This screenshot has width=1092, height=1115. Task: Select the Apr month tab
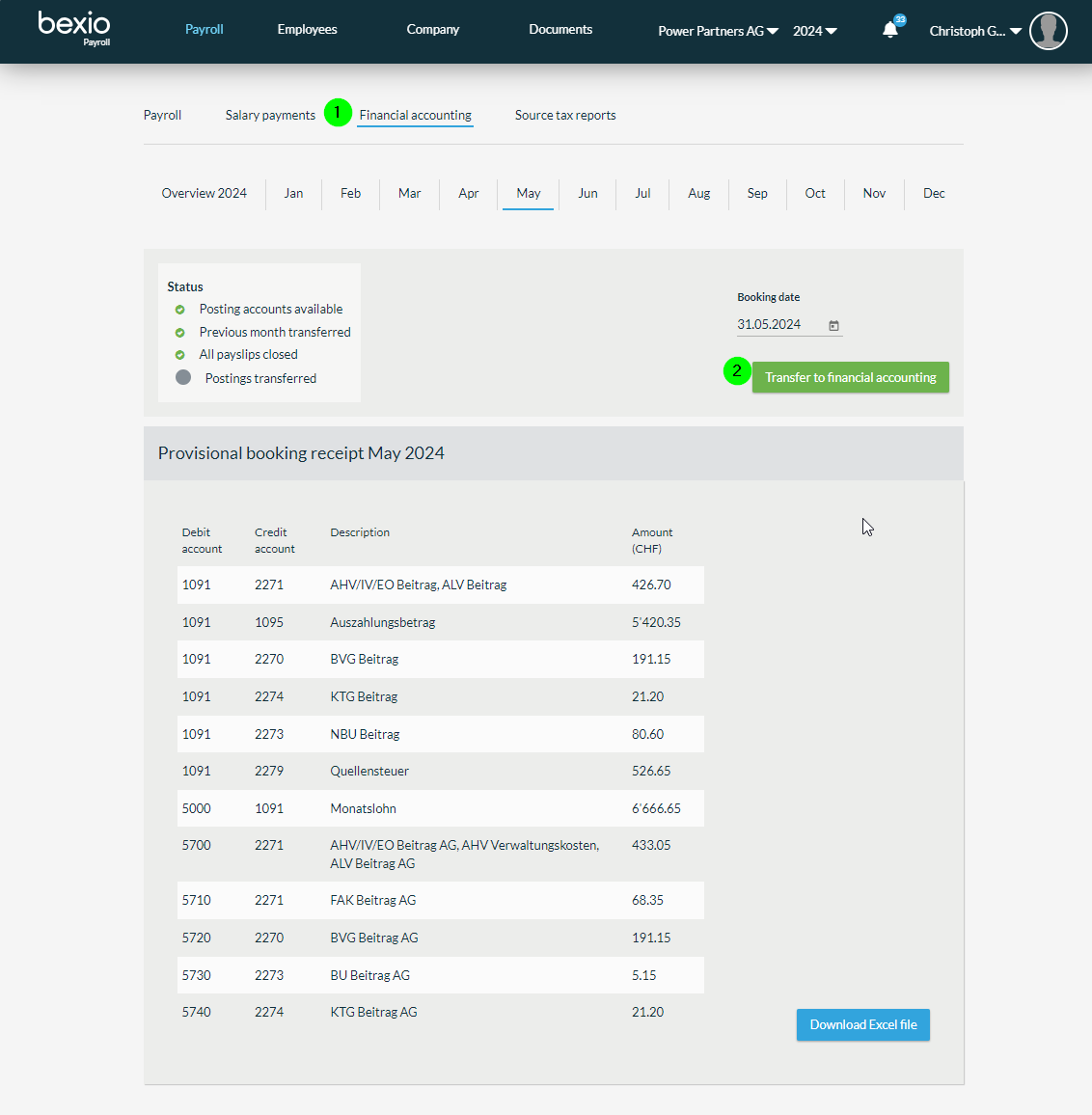pyautogui.click(x=469, y=194)
